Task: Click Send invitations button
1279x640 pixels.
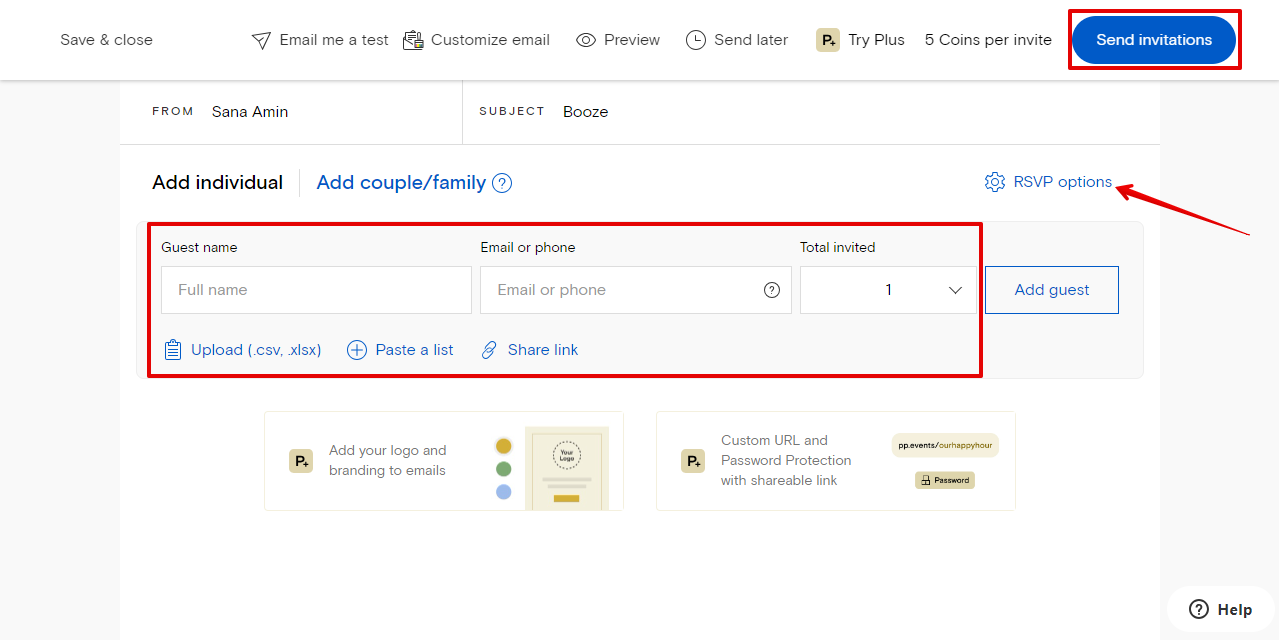Action: pos(1154,40)
